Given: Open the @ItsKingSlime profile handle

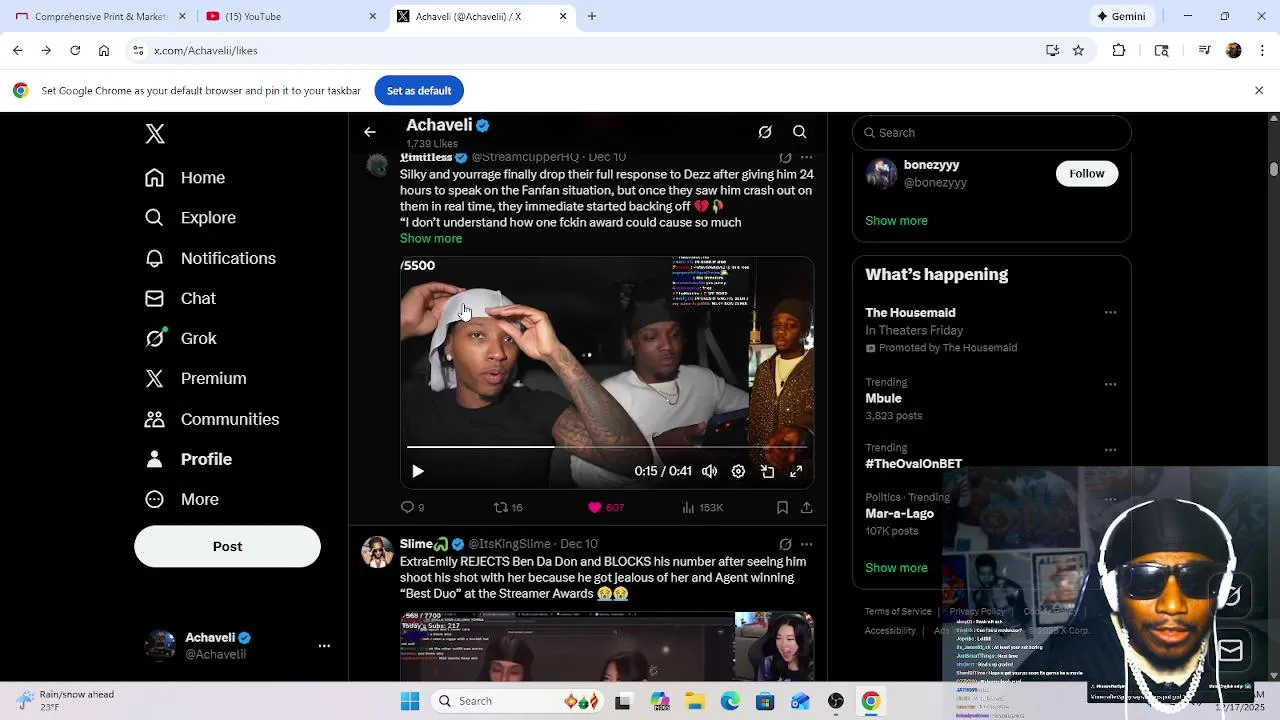Looking at the screenshot, I should tap(509, 544).
